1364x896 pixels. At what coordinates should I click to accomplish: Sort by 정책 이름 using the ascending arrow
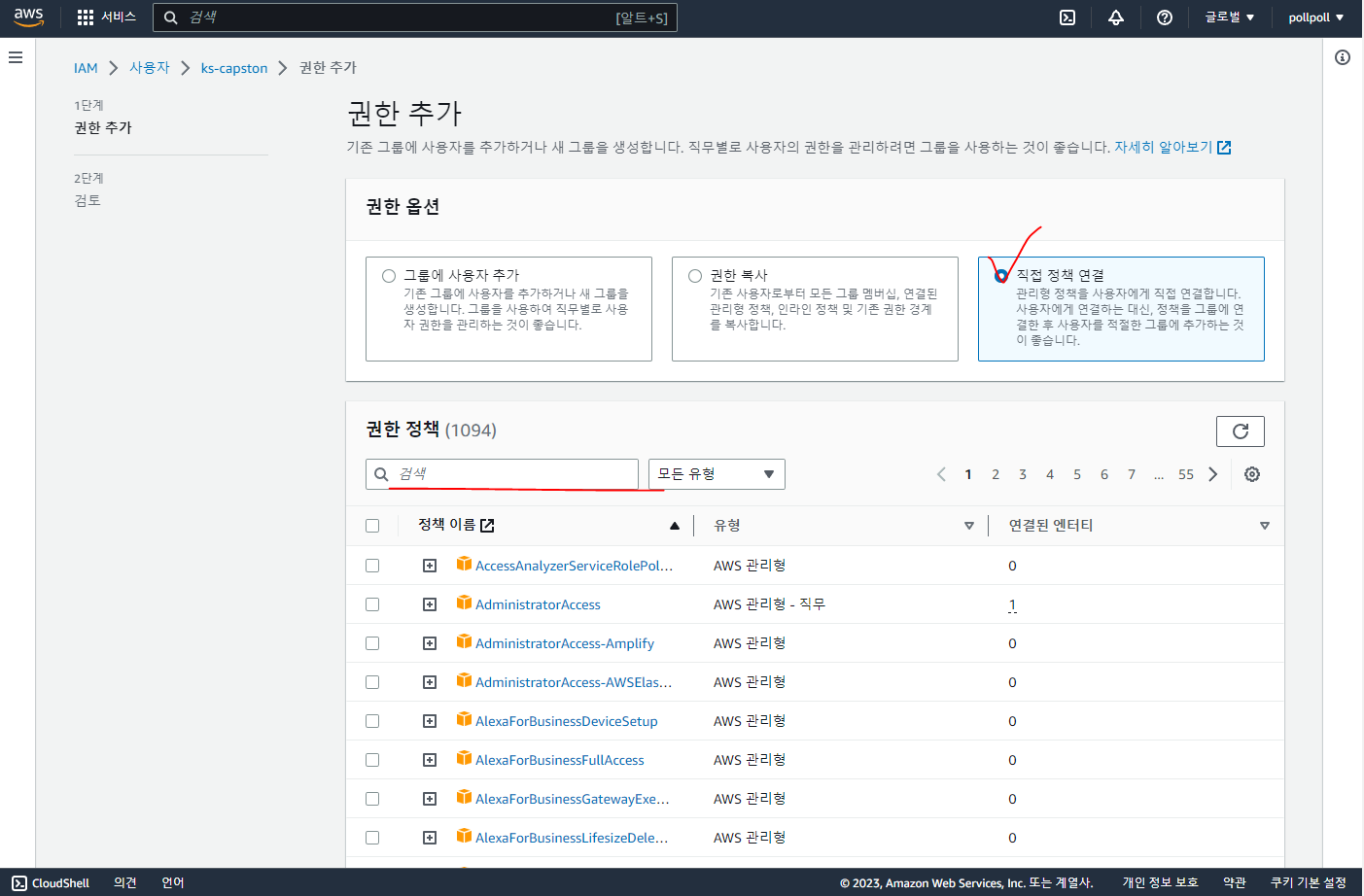pos(675,526)
